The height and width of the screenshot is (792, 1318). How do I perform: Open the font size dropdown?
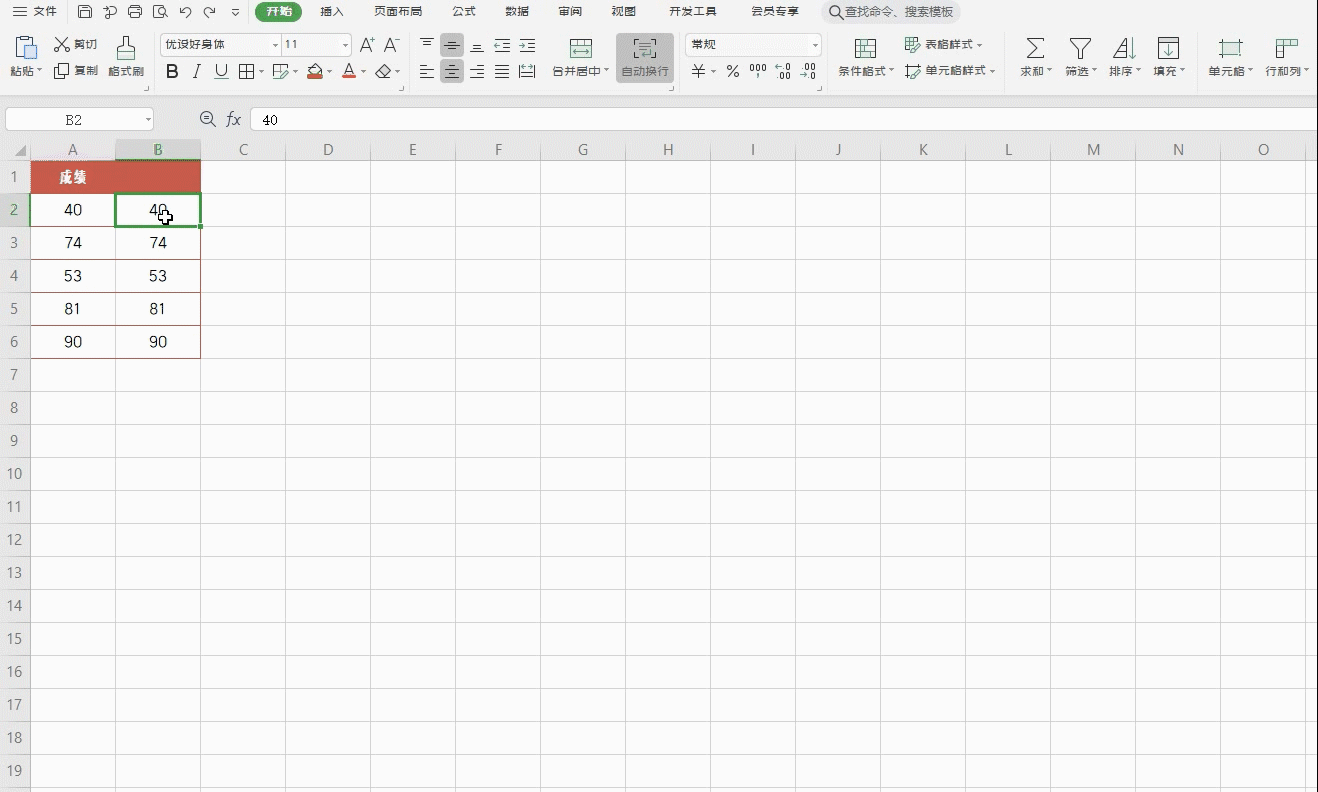coord(346,45)
